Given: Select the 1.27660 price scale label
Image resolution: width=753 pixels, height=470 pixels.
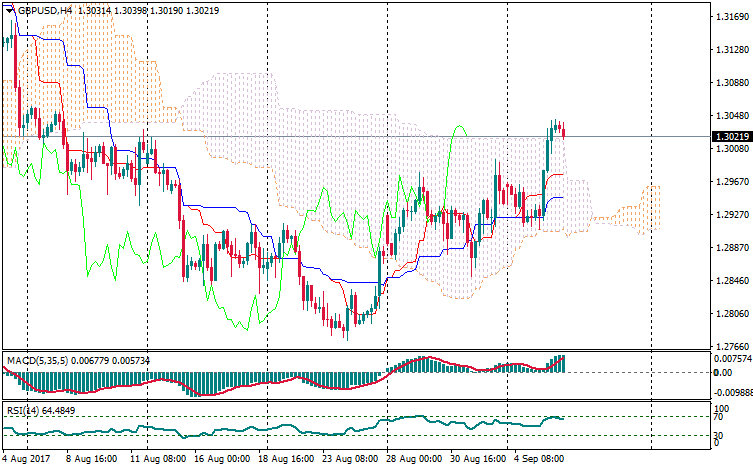Looking at the screenshot, I should (727, 346).
